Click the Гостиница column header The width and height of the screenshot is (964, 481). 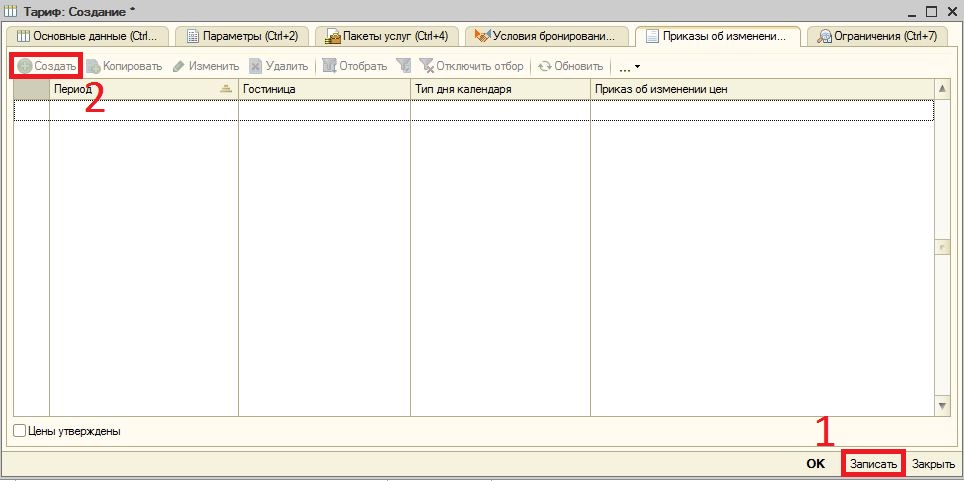point(324,89)
